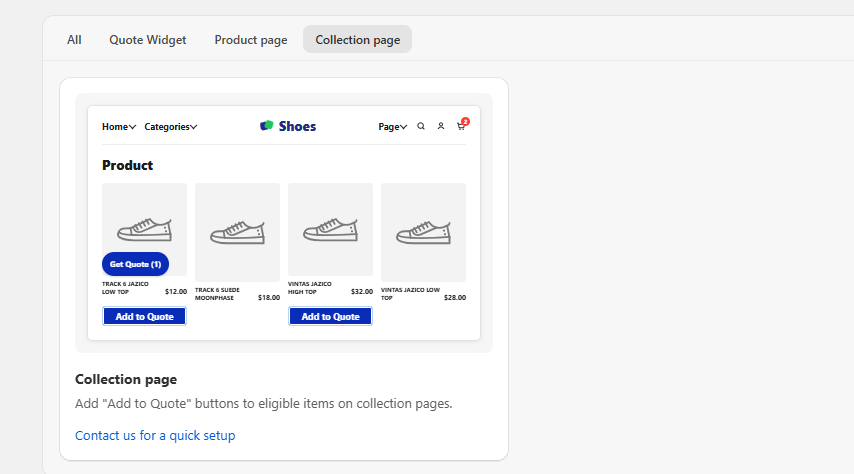Click the search magnifier icon in preview
The image size is (854, 474).
(421, 126)
